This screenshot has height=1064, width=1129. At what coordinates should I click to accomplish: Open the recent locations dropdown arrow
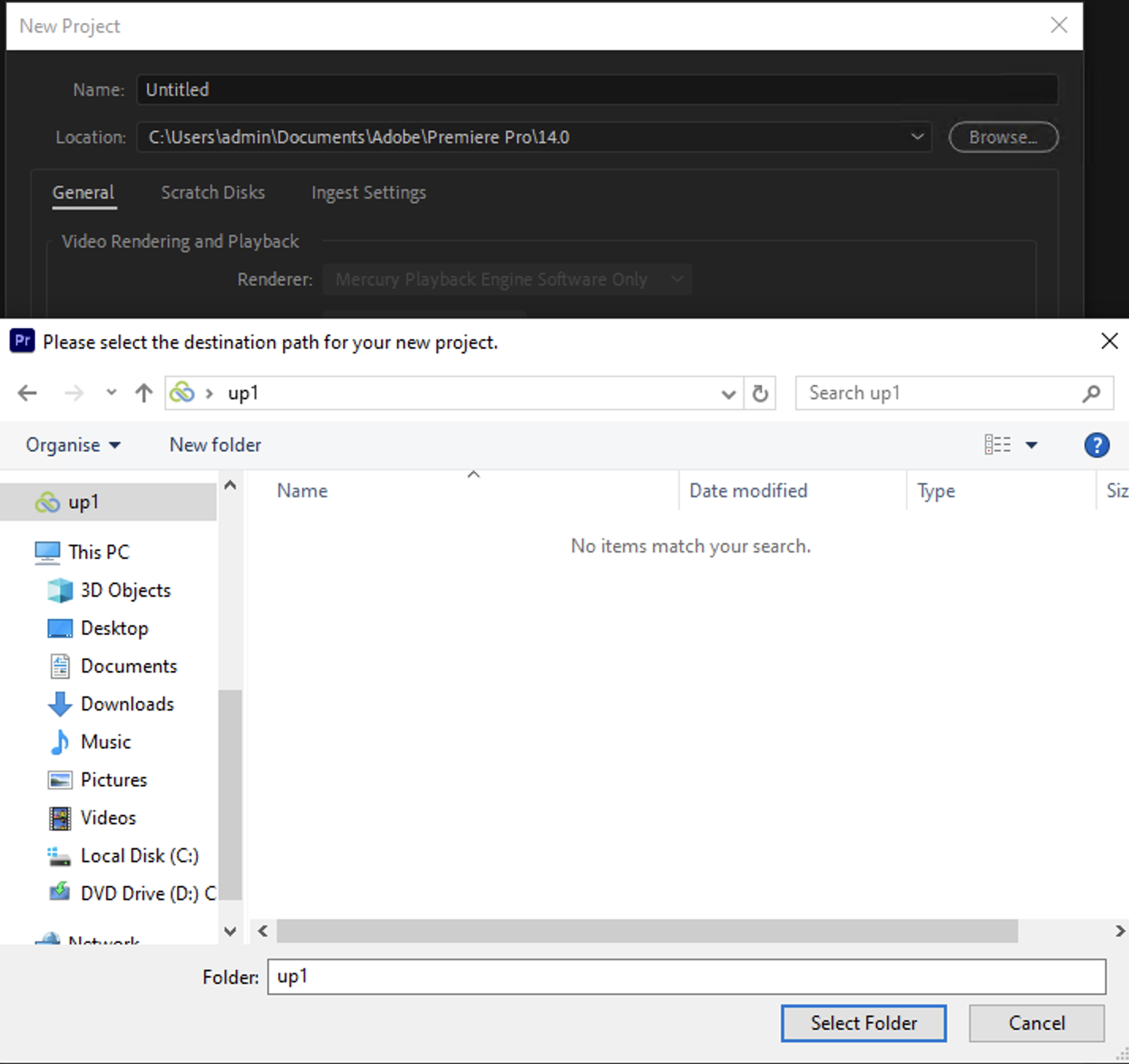111,393
